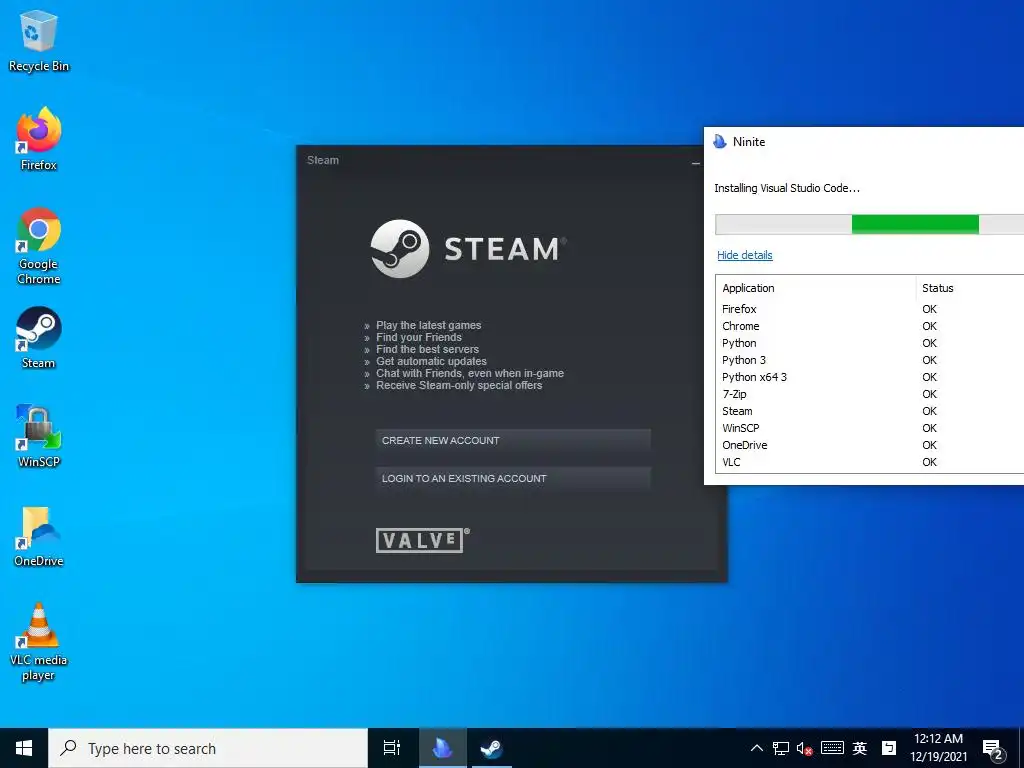Click 'Chat with Friends, even when in-game'
This screenshot has height=768, width=1024.
click(470, 374)
